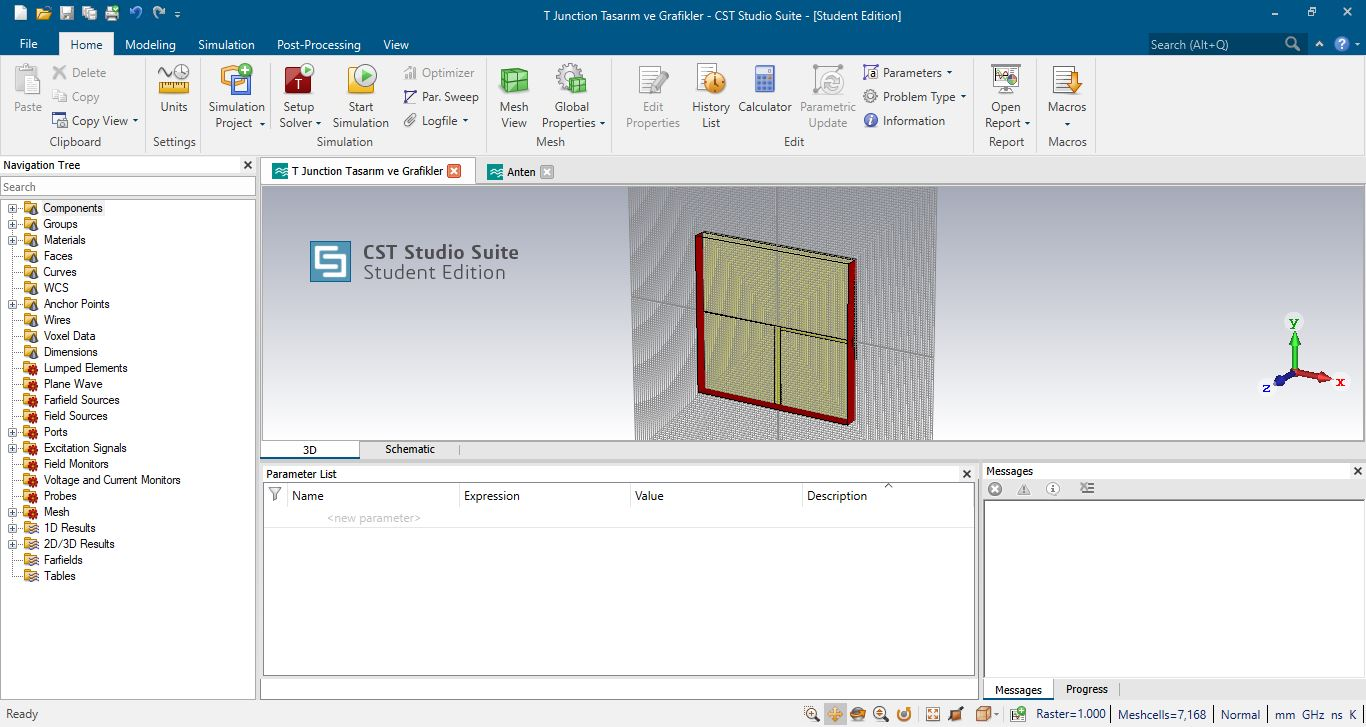Switch to Mesh View
Screen dimensions: 1366x727
514,96
